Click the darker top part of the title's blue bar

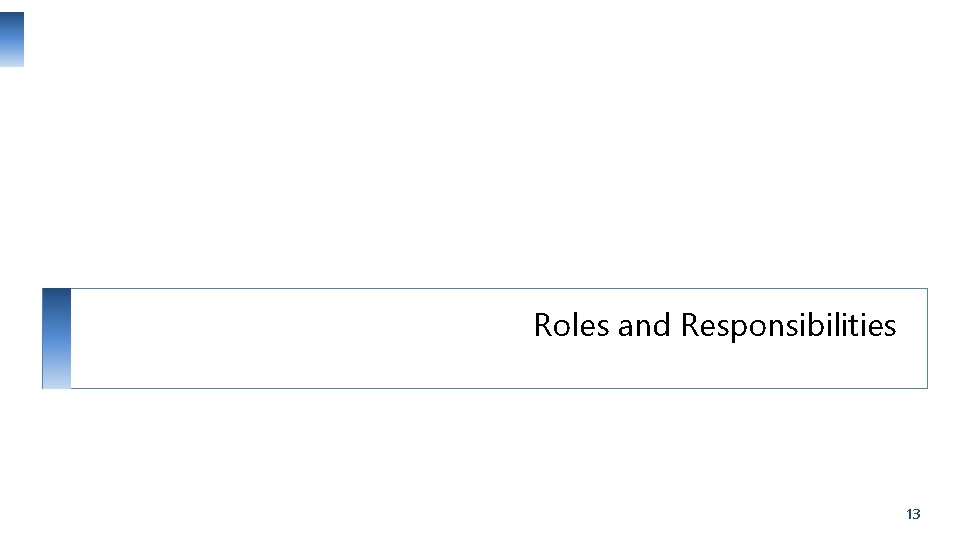click(56, 300)
